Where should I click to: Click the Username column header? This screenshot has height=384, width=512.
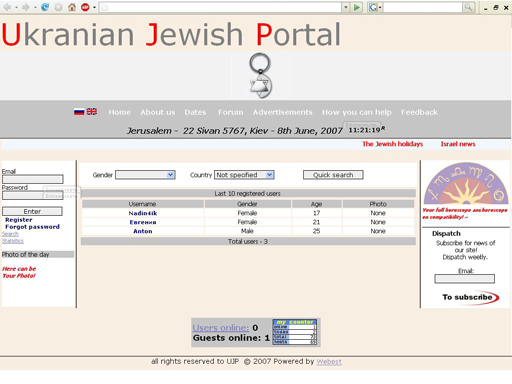[143, 204]
